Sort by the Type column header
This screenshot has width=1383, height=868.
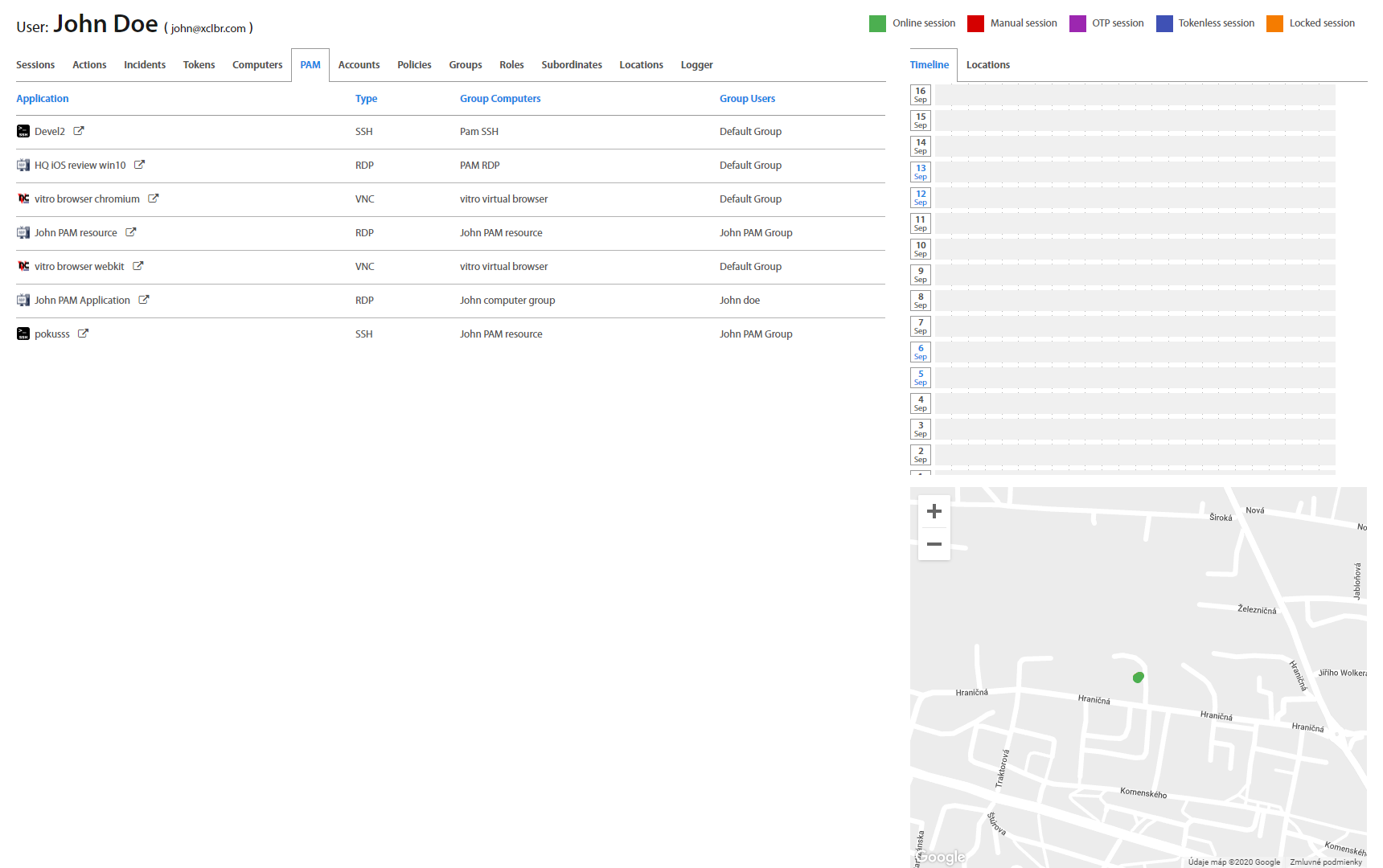click(366, 99)
